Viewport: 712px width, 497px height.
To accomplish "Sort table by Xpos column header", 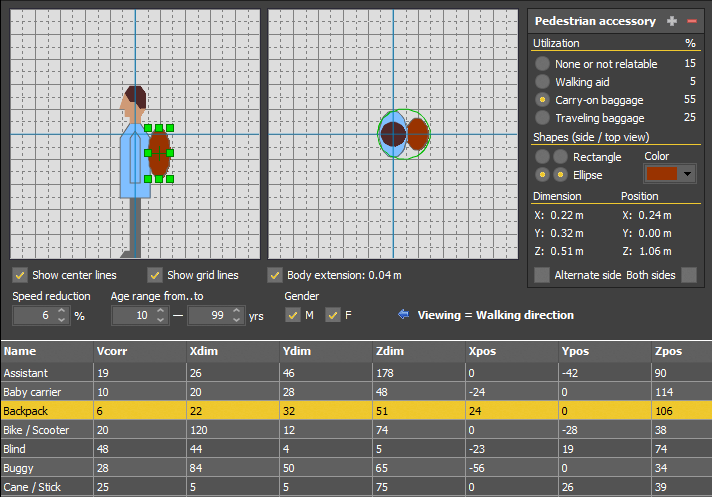I will pos(512,351).
